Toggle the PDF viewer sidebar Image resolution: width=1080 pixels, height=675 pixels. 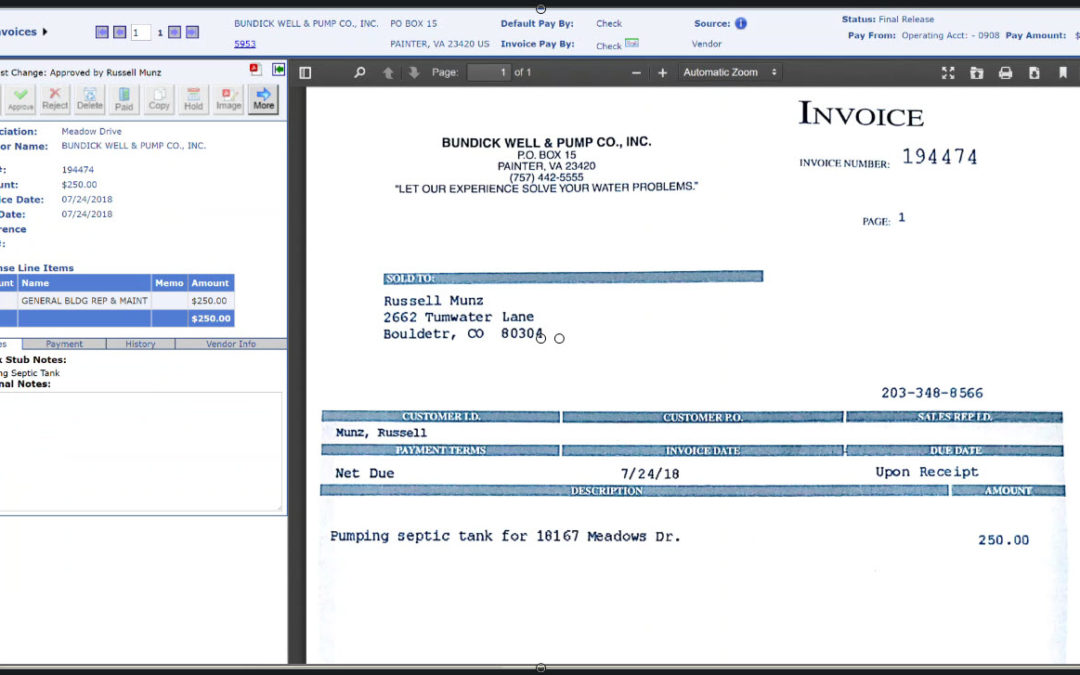tap(306, 73)
